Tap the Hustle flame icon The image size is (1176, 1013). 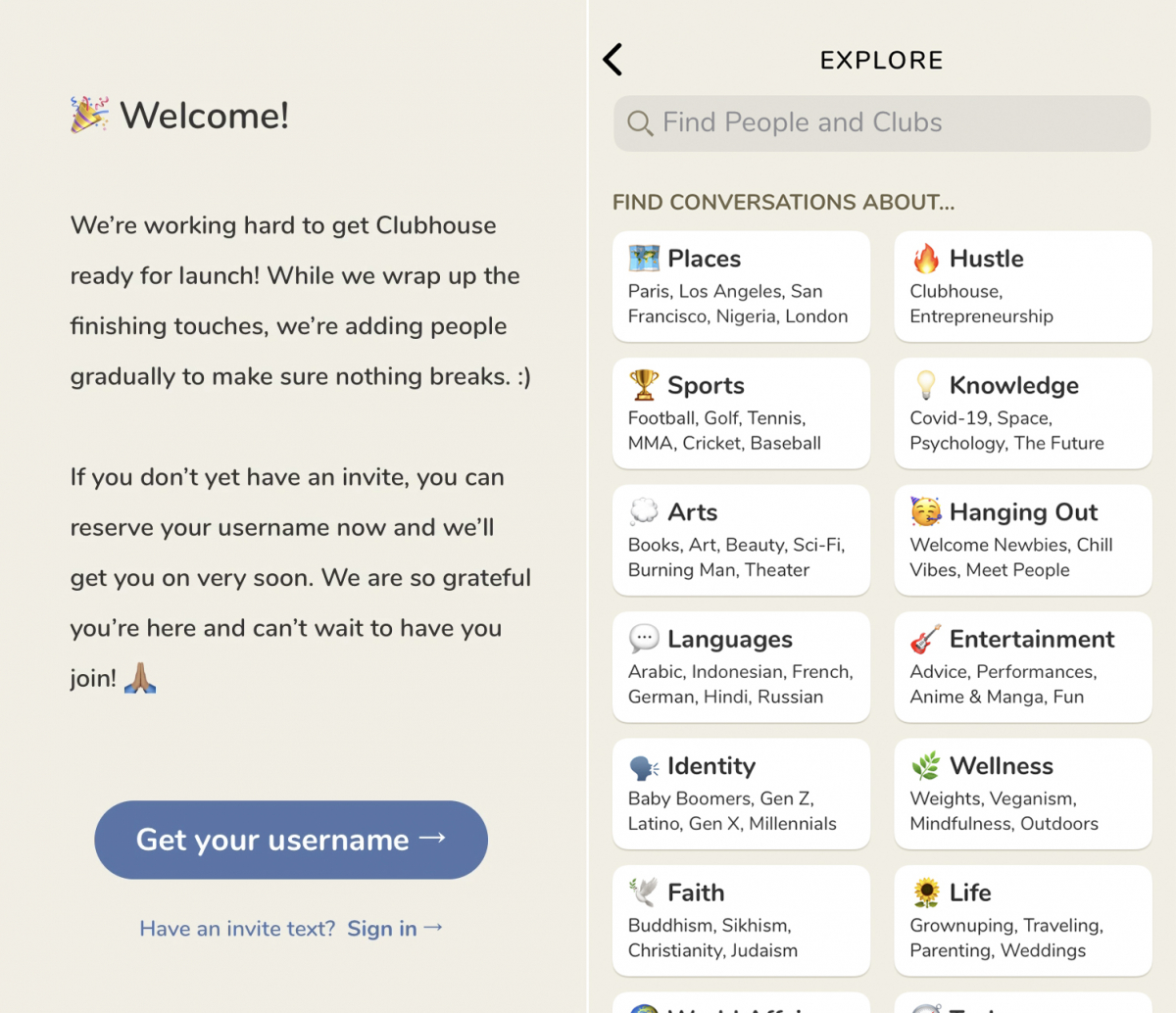(x=926, y=259)
